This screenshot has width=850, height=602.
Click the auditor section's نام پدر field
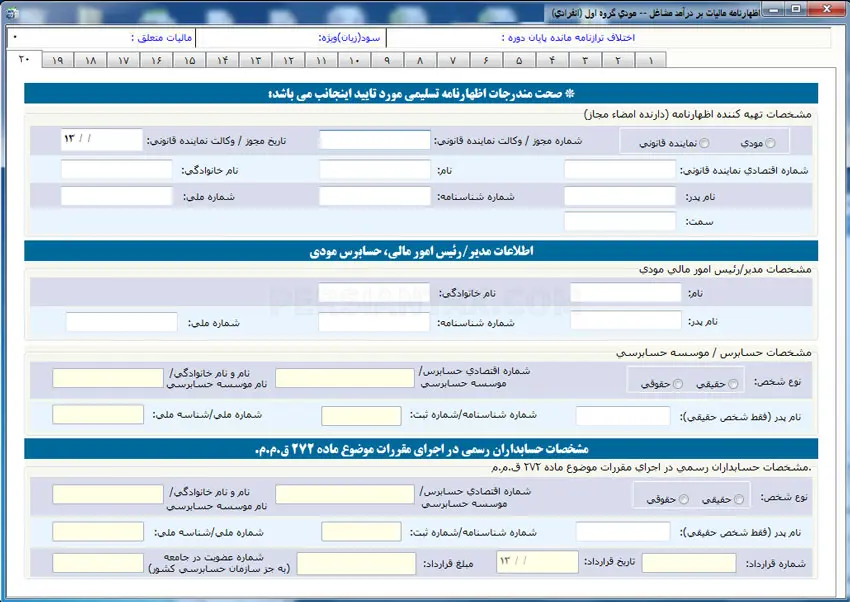tap(623, 416)
